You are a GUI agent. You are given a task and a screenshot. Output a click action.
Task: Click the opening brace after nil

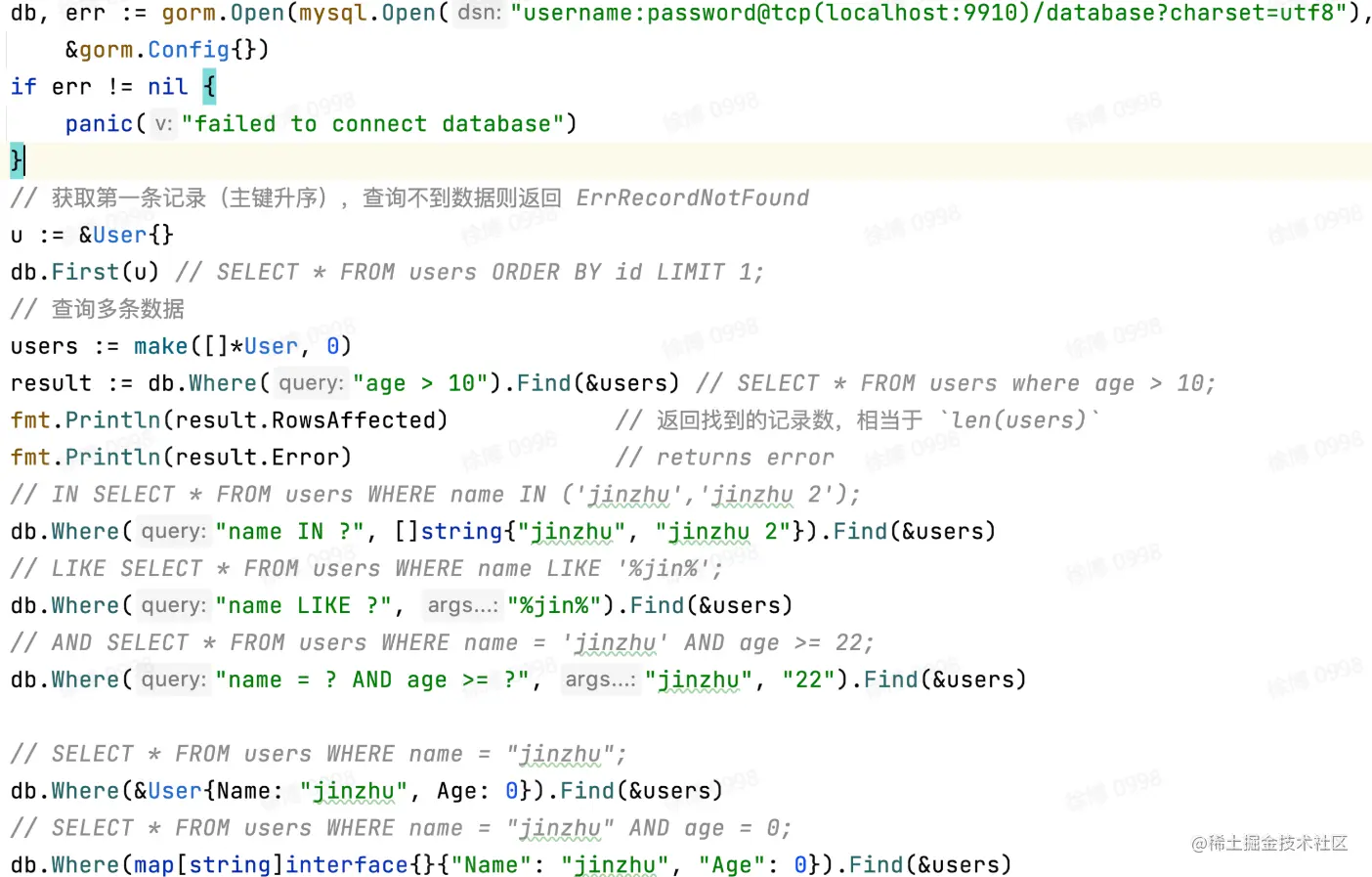click(x=209, y=86)
